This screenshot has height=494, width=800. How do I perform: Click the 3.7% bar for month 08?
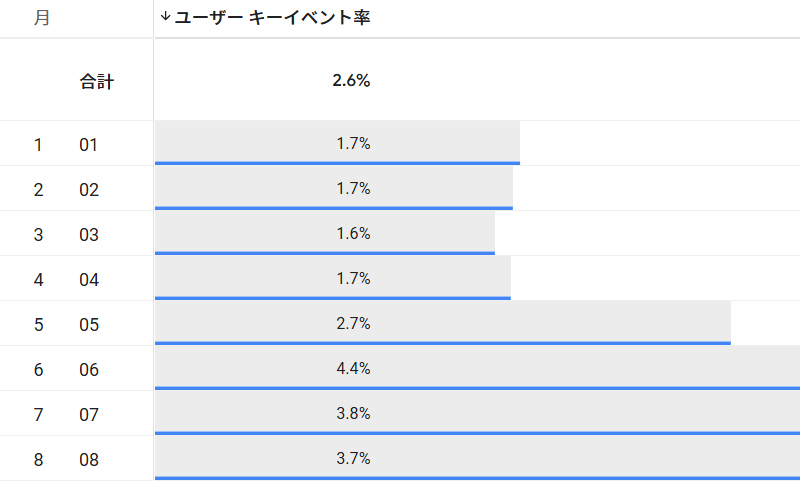353,459
